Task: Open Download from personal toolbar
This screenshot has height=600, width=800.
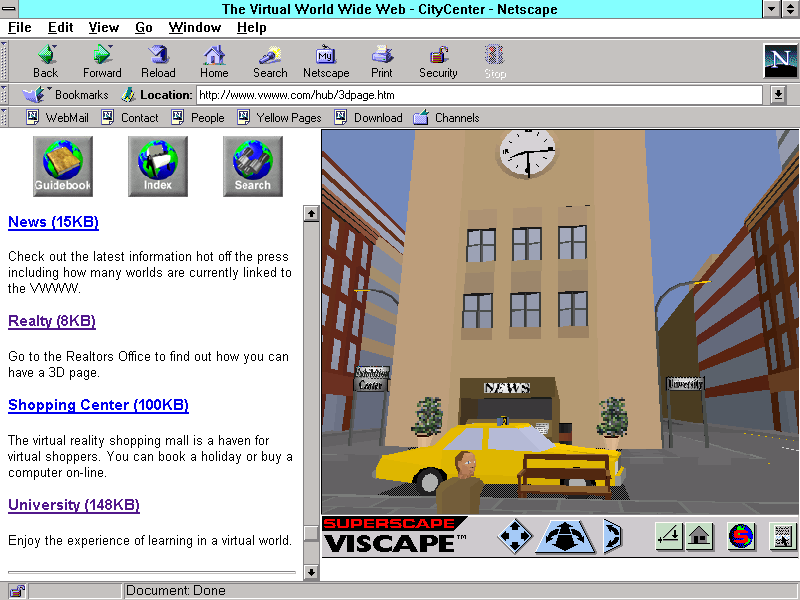Action: pyautogui.click(x=368, y=118)
